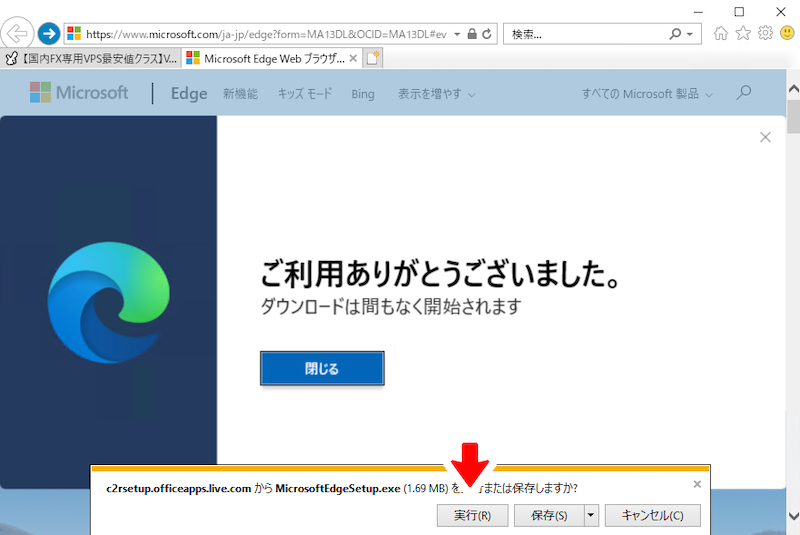Expand すべての Microsoft 製品 menu
Screen dimensions: 800x535
click(647, 94)
